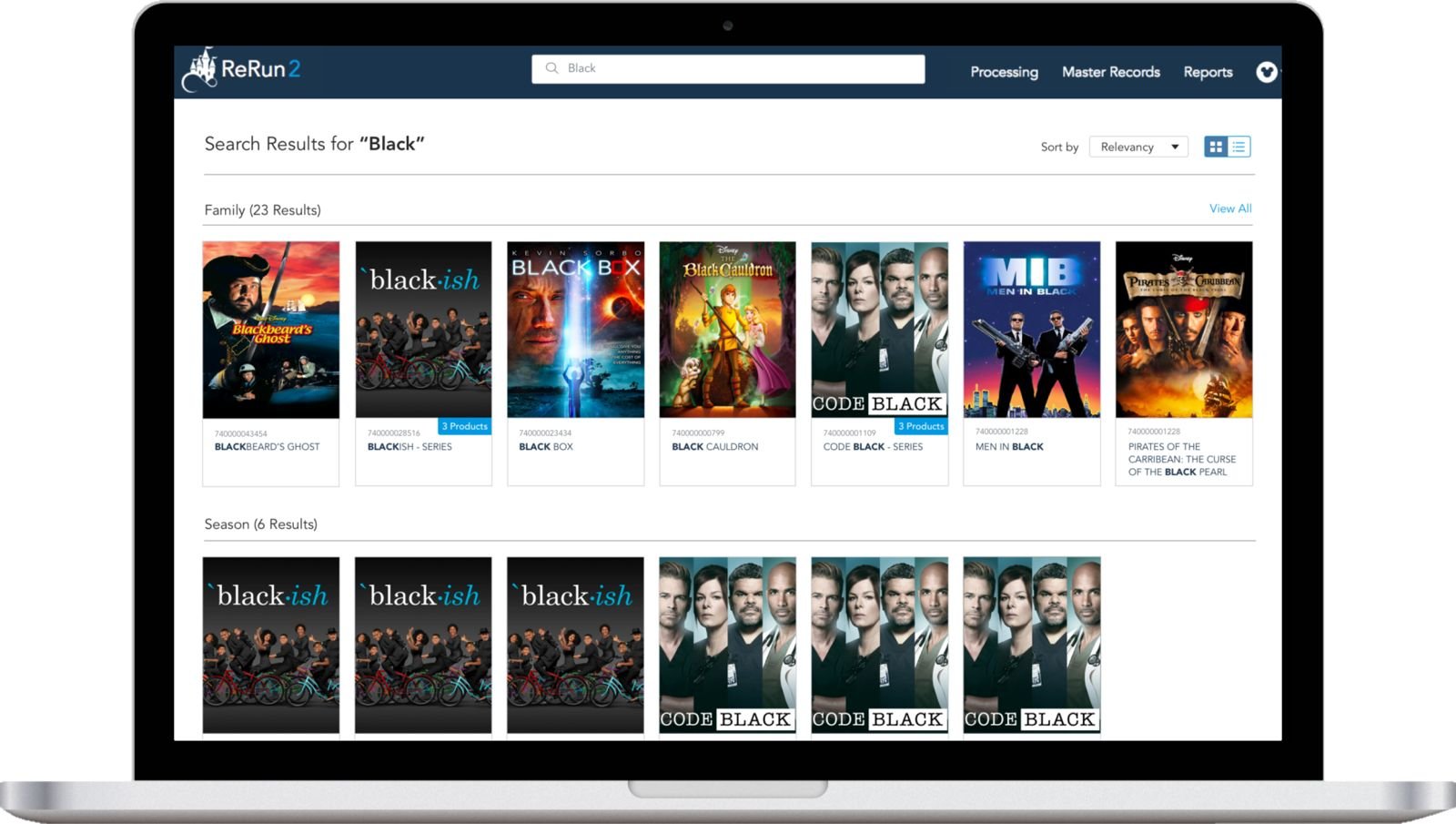Switch to list view layout
Viewport: 1456px width, 824px height.
pyautogui.click(x=1239, y=147)
